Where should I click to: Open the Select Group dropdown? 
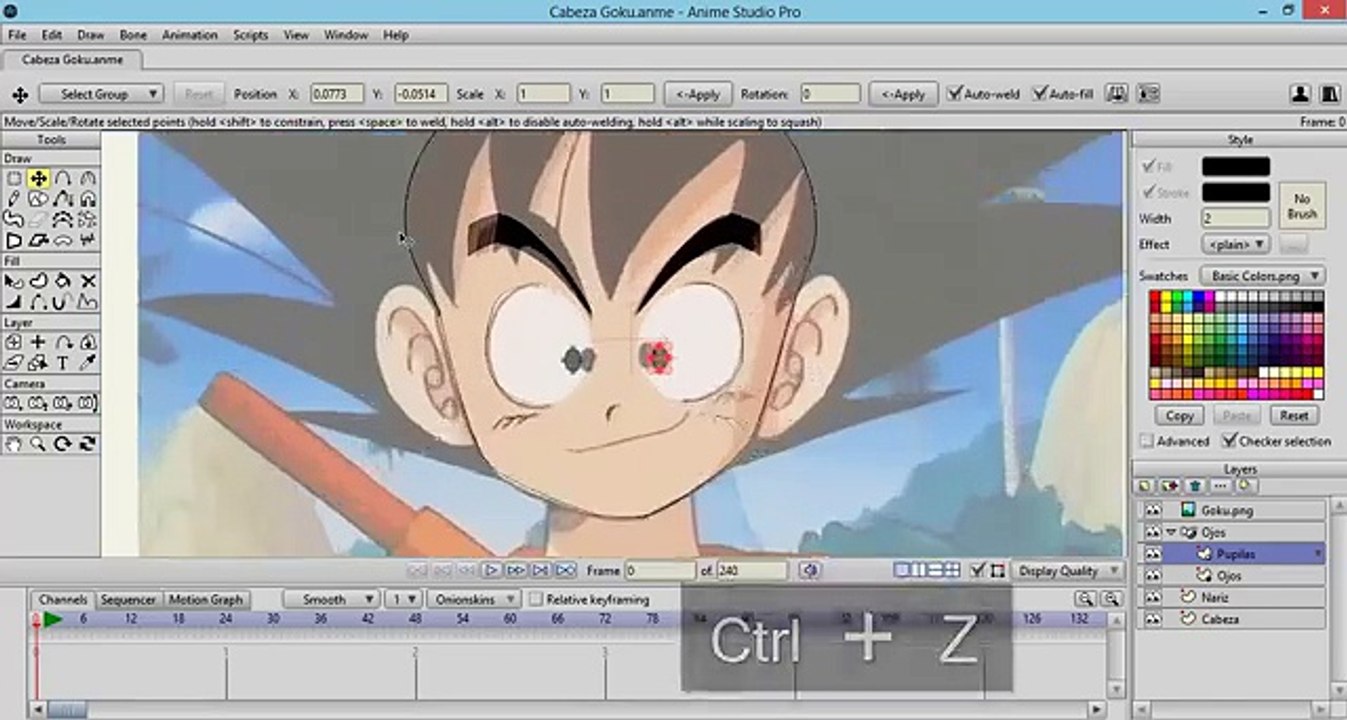pyautogui.click(x=101, y=94)
